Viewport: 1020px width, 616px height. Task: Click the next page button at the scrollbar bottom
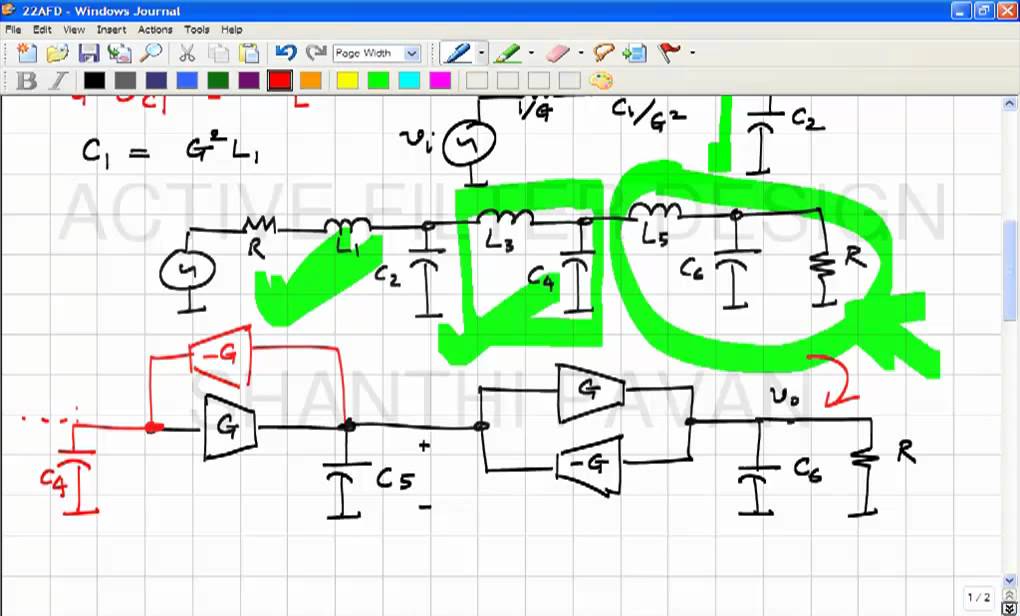(1010, 609)
